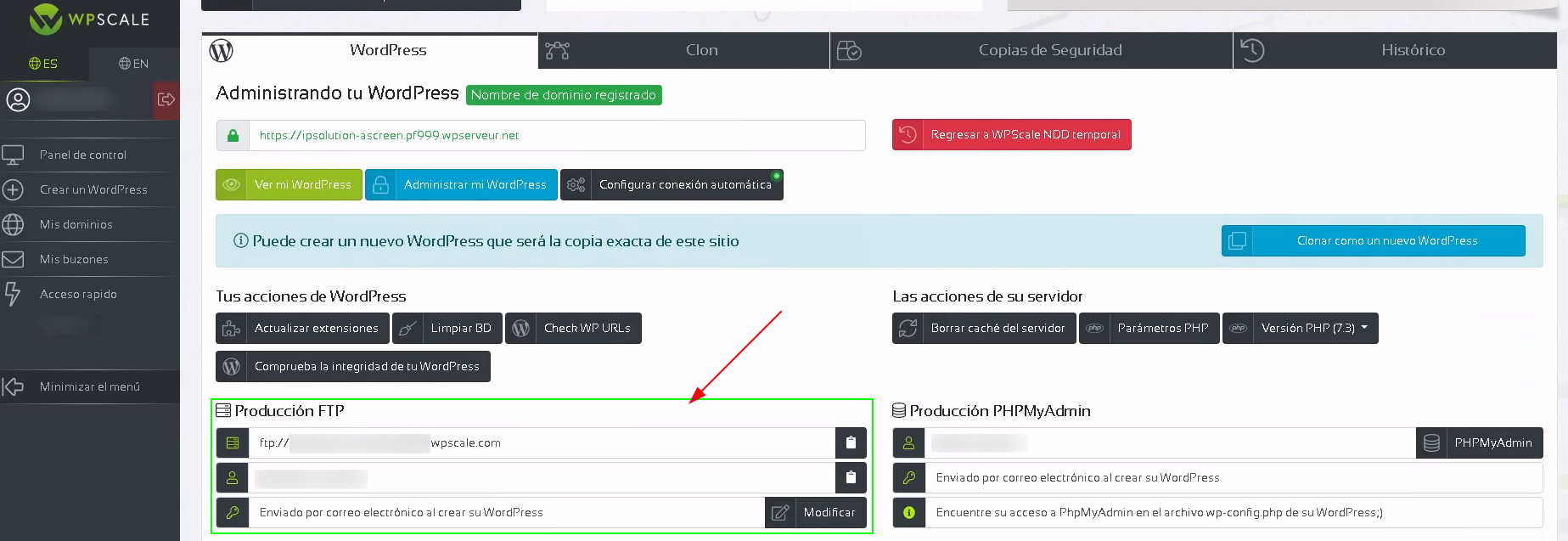Open Parámetros PHP settings
Image resolution: width=1568 pixels, height=541 pixels.
pos(1149,328)
